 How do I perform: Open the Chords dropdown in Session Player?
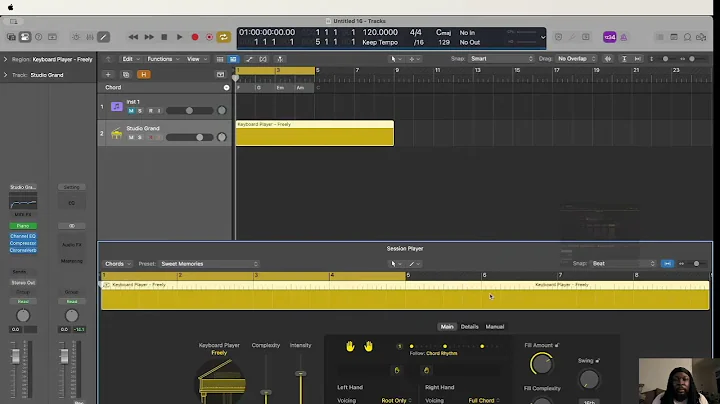tap(118, 264)
